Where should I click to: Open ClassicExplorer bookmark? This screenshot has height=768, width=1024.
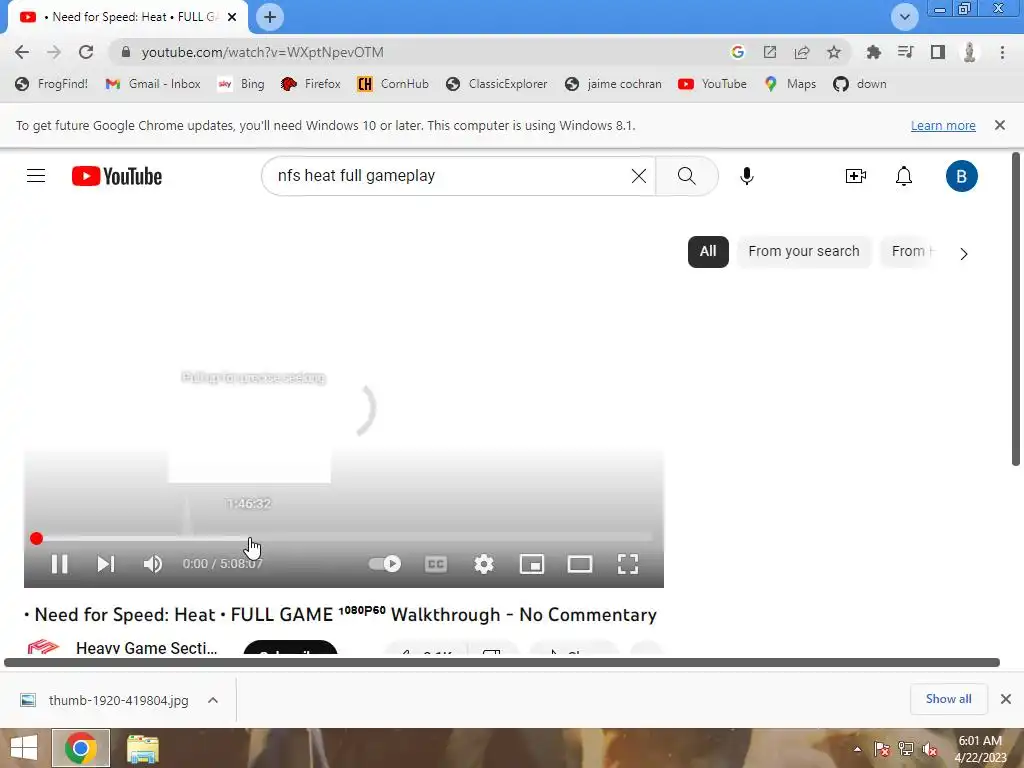pyautogui.click(x=496, y=84)
